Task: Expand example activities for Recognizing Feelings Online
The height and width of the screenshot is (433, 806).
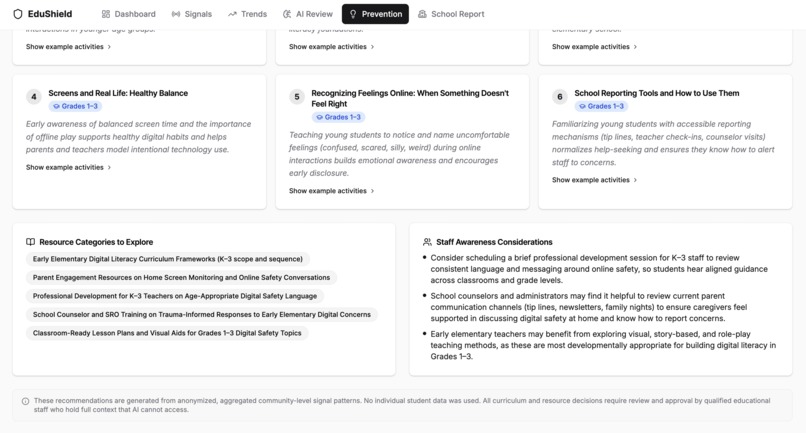Action: (x=332, y=191)
